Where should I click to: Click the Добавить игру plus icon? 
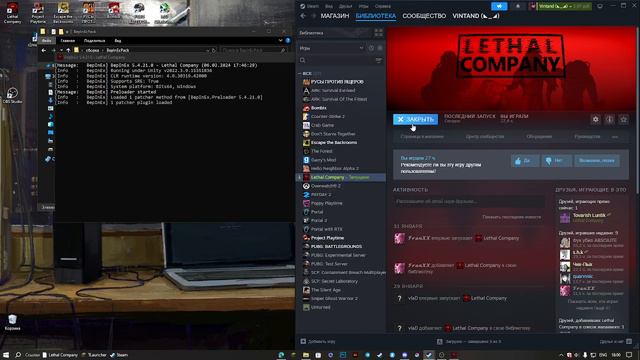(x=303, y=341)
